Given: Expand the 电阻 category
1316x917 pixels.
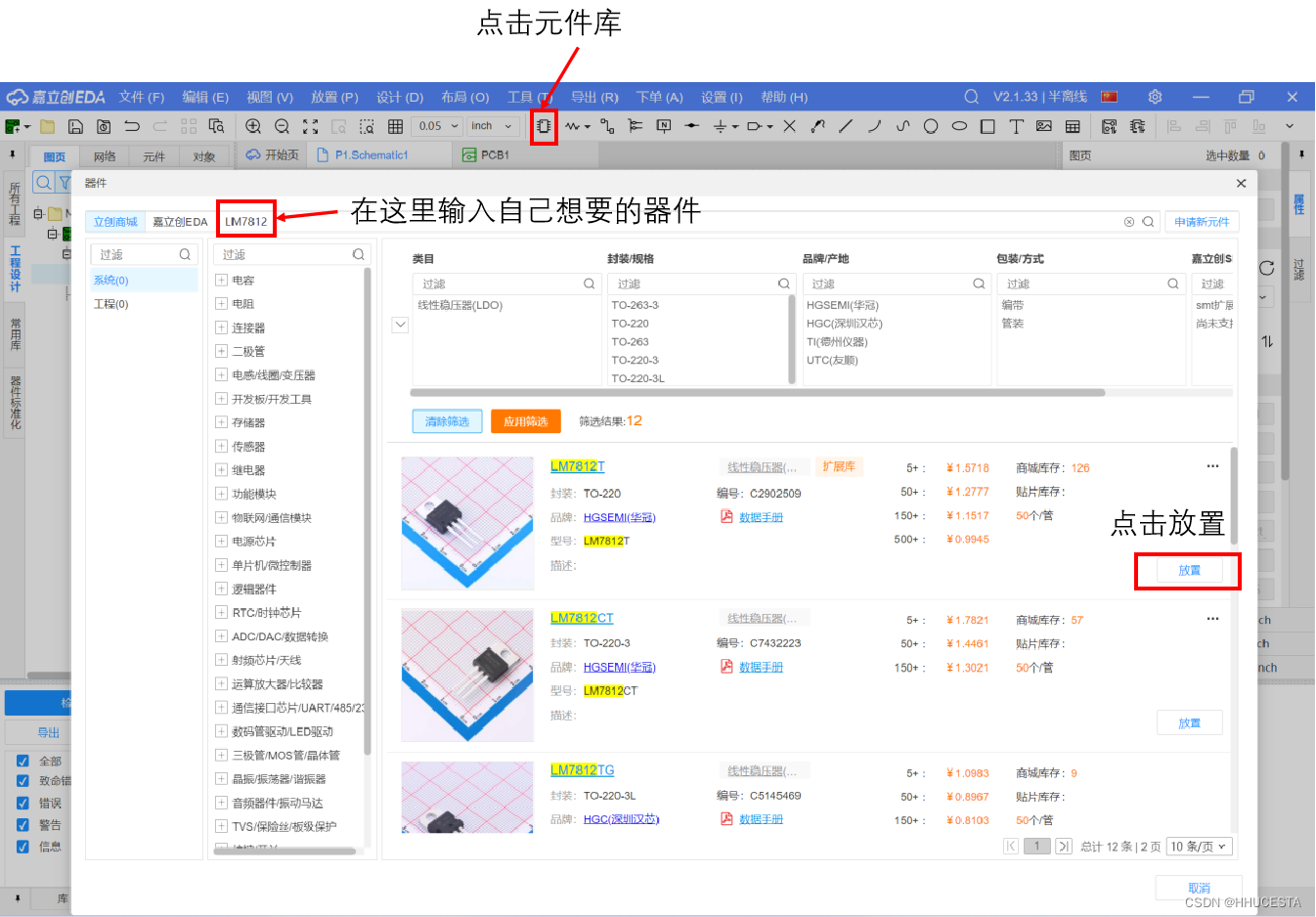Looking at the screenshot, I should [x=221, y=304].
